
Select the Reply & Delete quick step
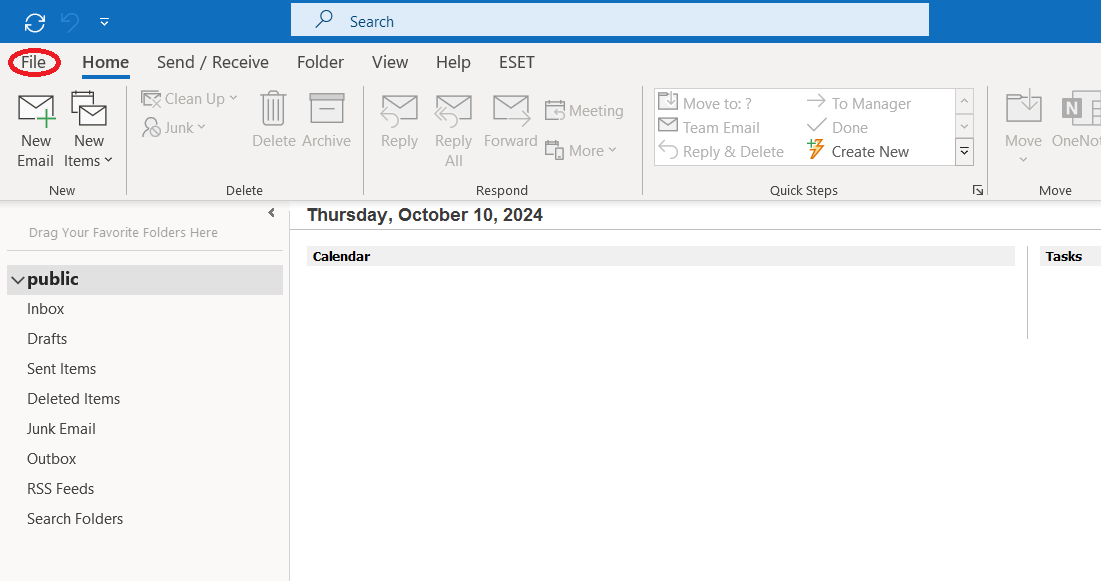(721, 151)
